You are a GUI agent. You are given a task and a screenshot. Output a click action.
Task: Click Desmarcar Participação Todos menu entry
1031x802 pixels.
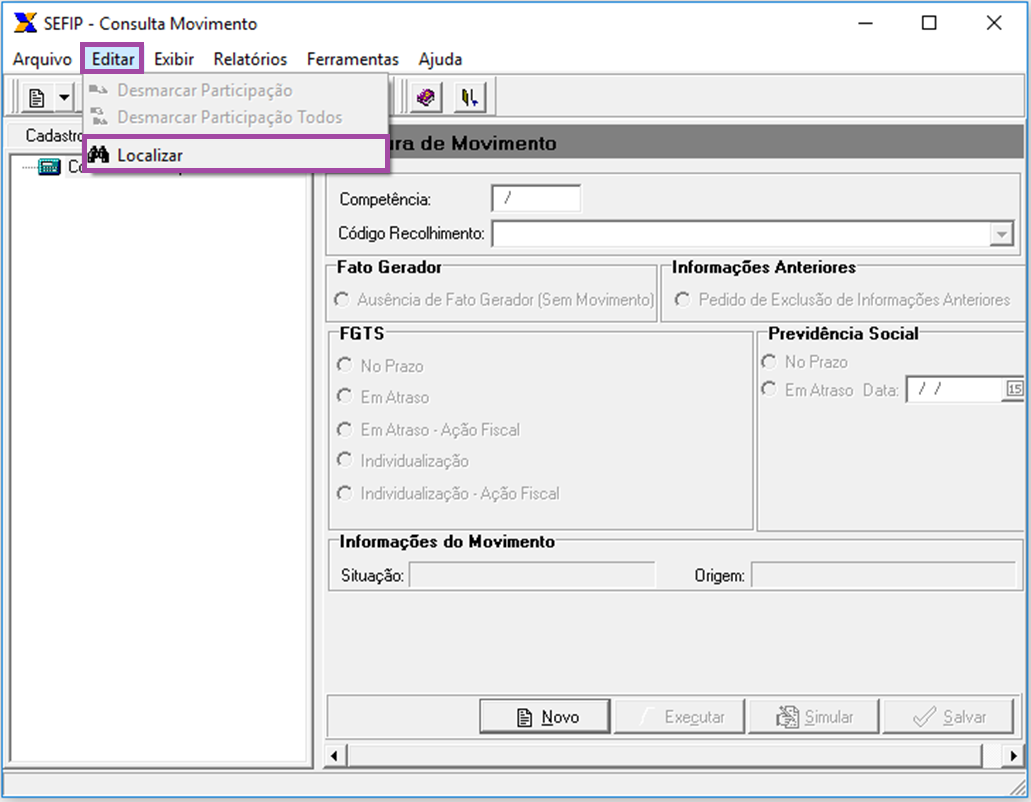tap(235, 117)
